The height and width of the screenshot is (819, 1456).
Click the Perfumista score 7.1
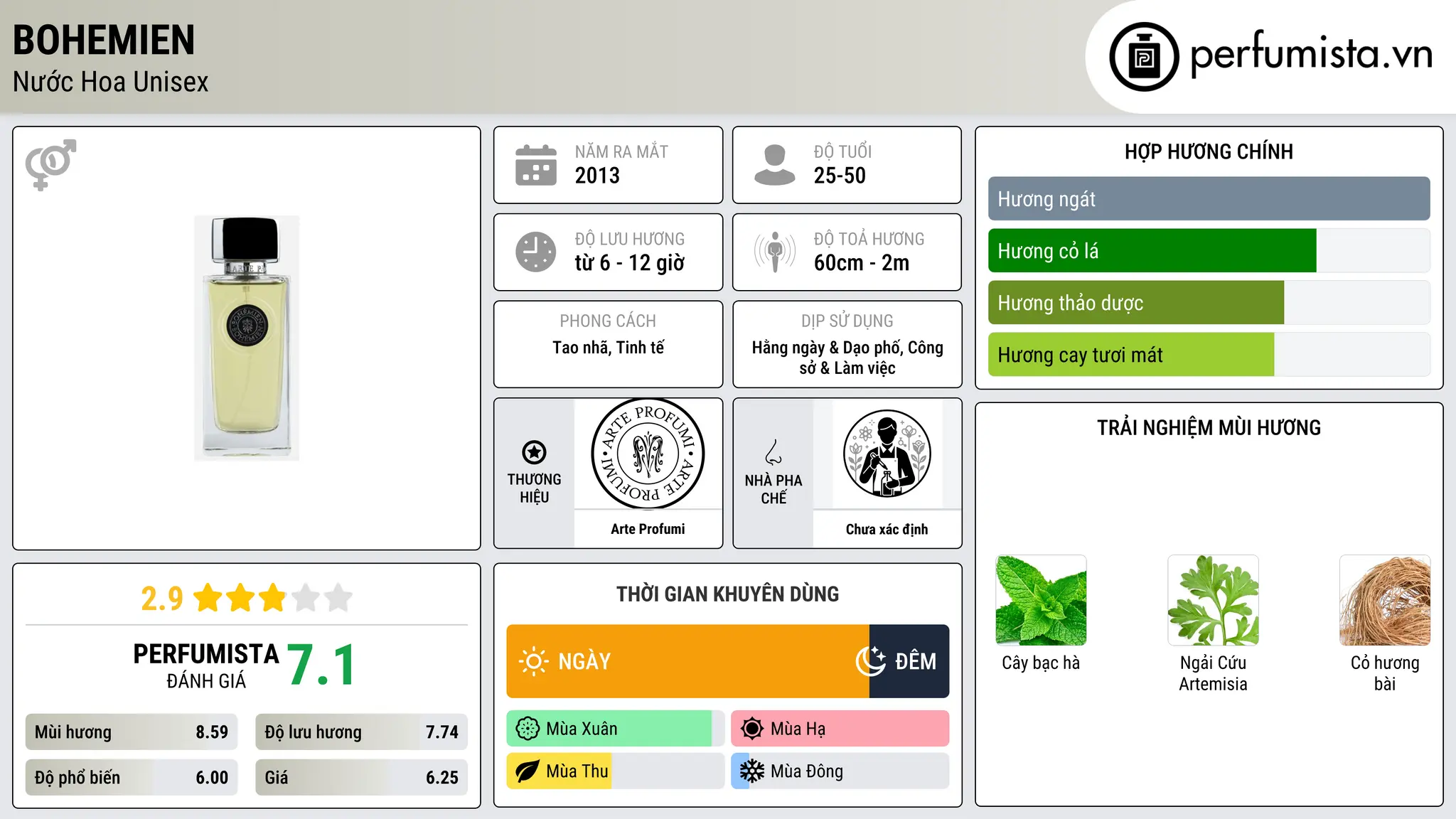pyautogui.click(x=321, y=665)
